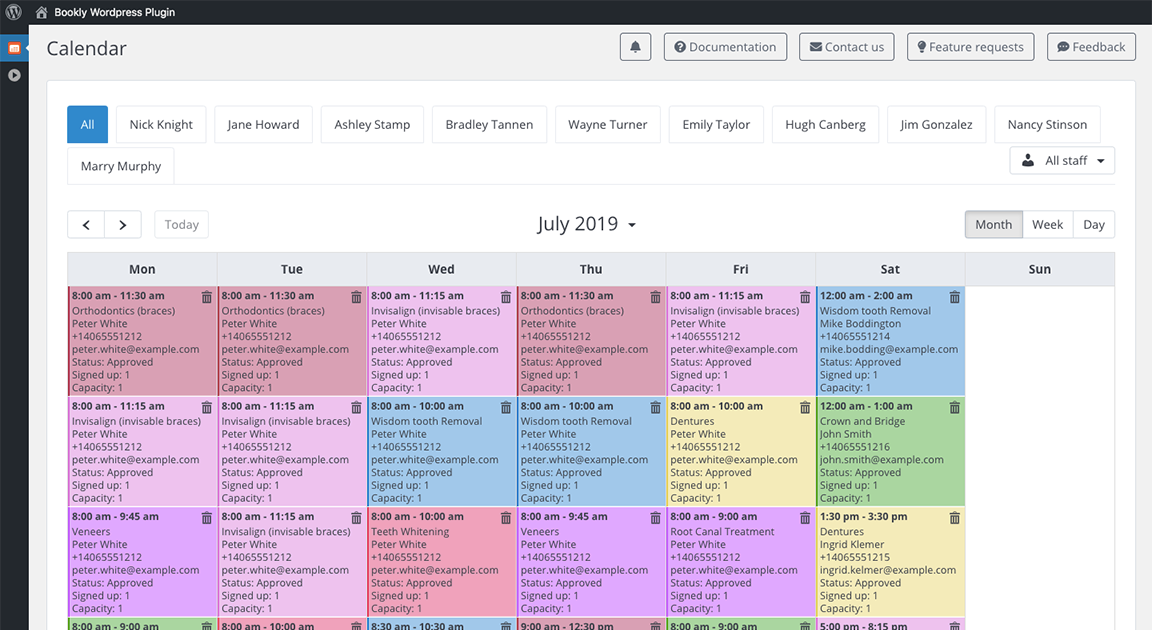Delete Tuesday third-row 8:00 - 11:15 am Invisalign appointment

pyautogui.click(x=356, y=518)
